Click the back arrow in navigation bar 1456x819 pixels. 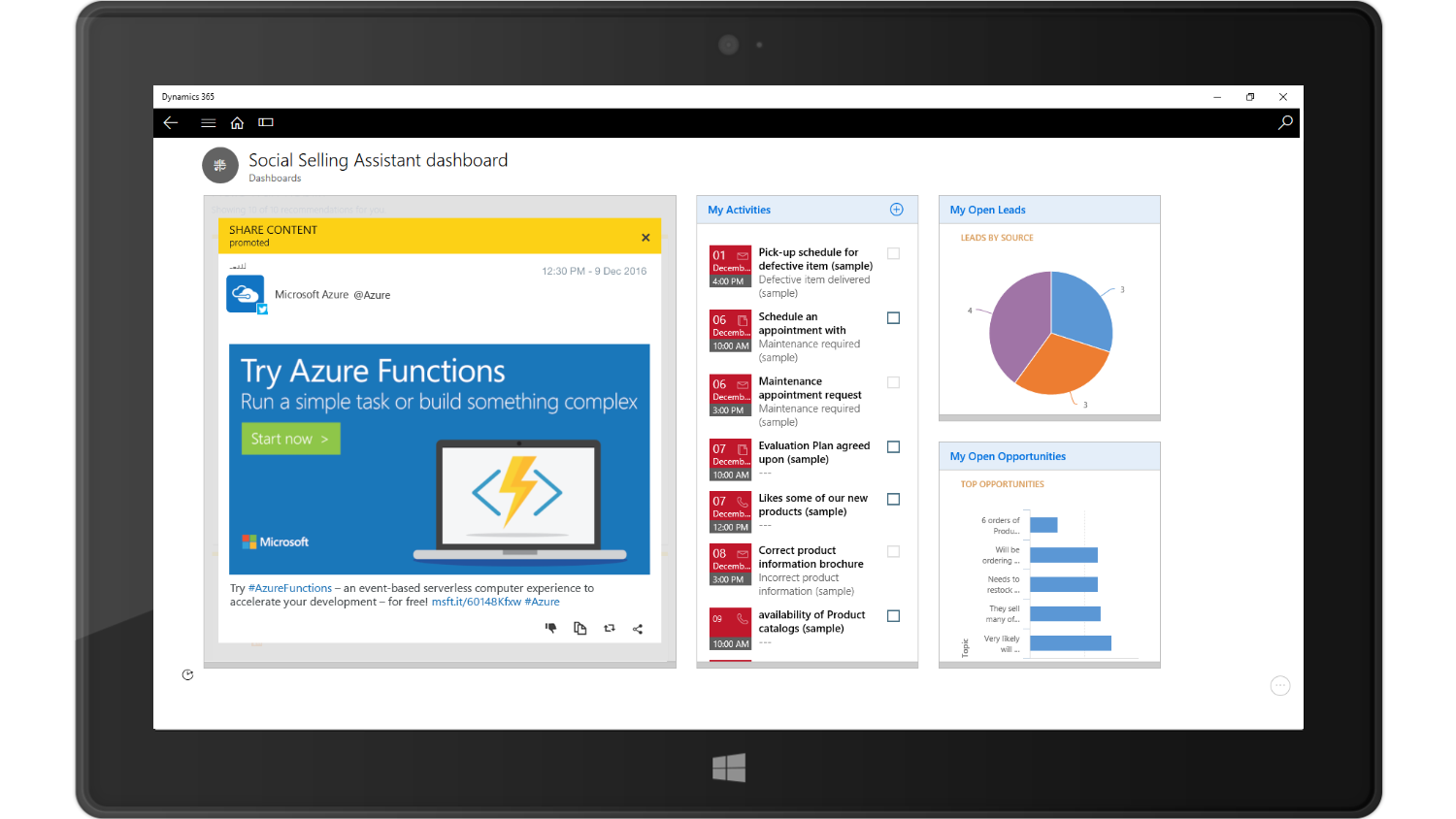pyautogui.click(x=171, y=122)
